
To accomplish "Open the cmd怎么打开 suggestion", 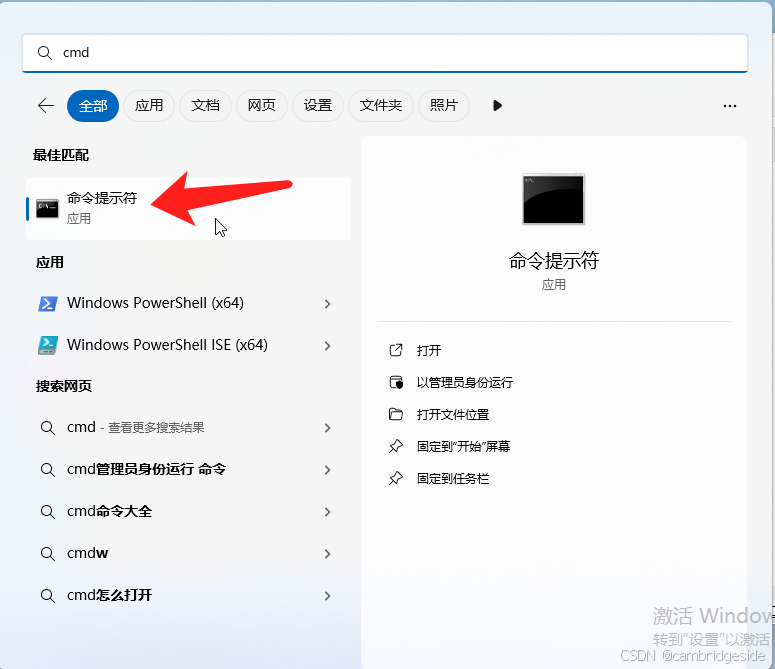I will click(x=109, y=595).
